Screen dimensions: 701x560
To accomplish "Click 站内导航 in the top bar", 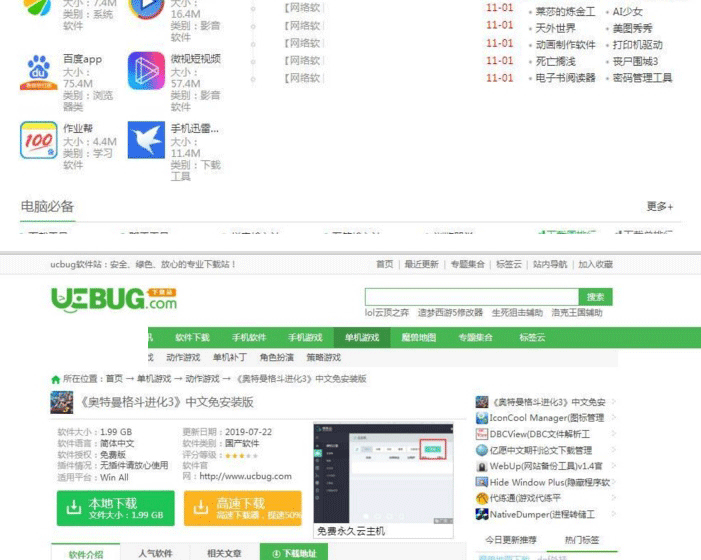I will 550,264.
